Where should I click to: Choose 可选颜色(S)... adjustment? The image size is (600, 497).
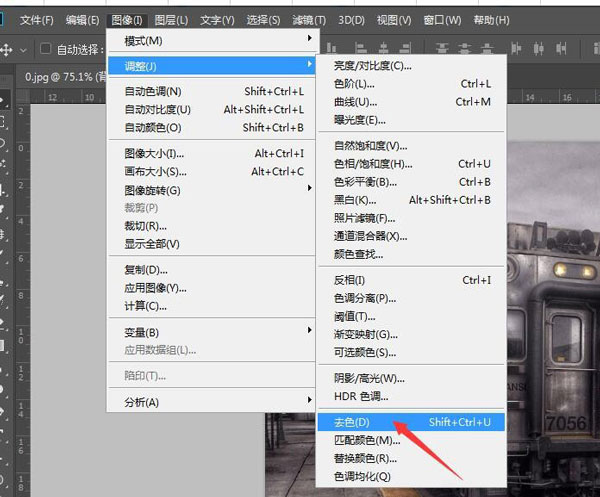[x=411, y=352]
